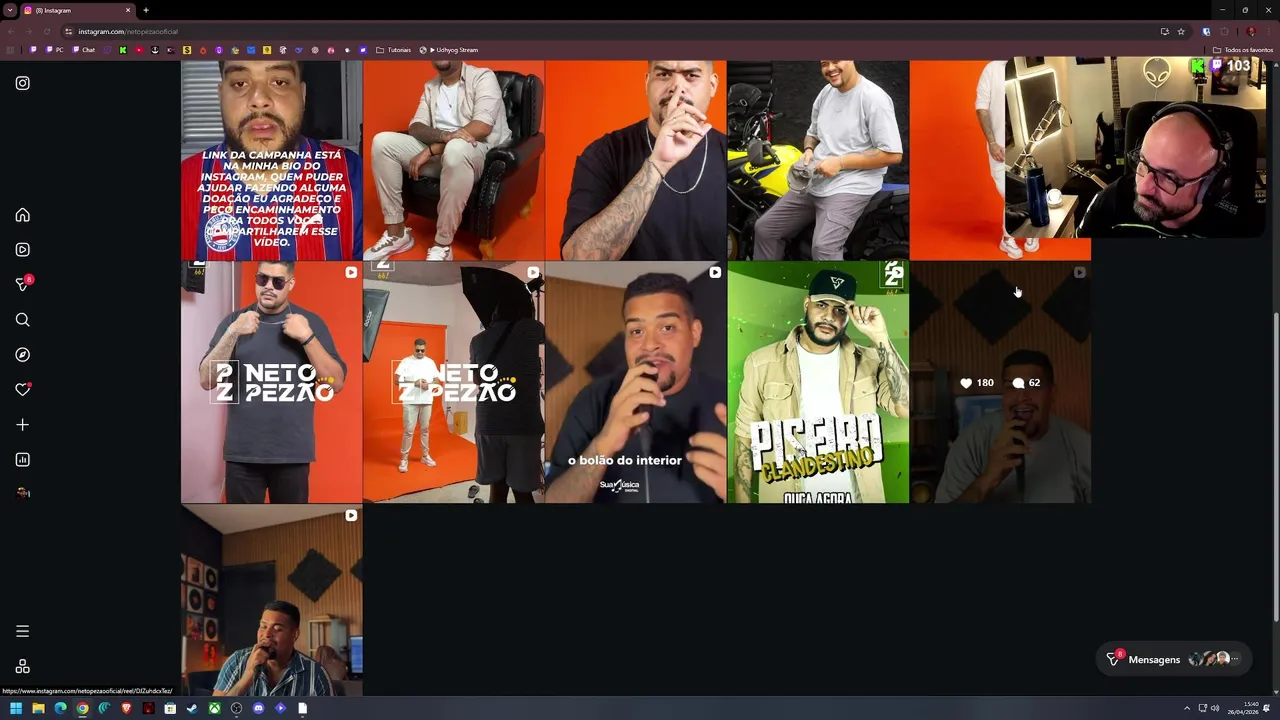Open the Tutoriais bookmarks folder
The height and width of the screenshot is (720, 1280).
tap(393, 50)
